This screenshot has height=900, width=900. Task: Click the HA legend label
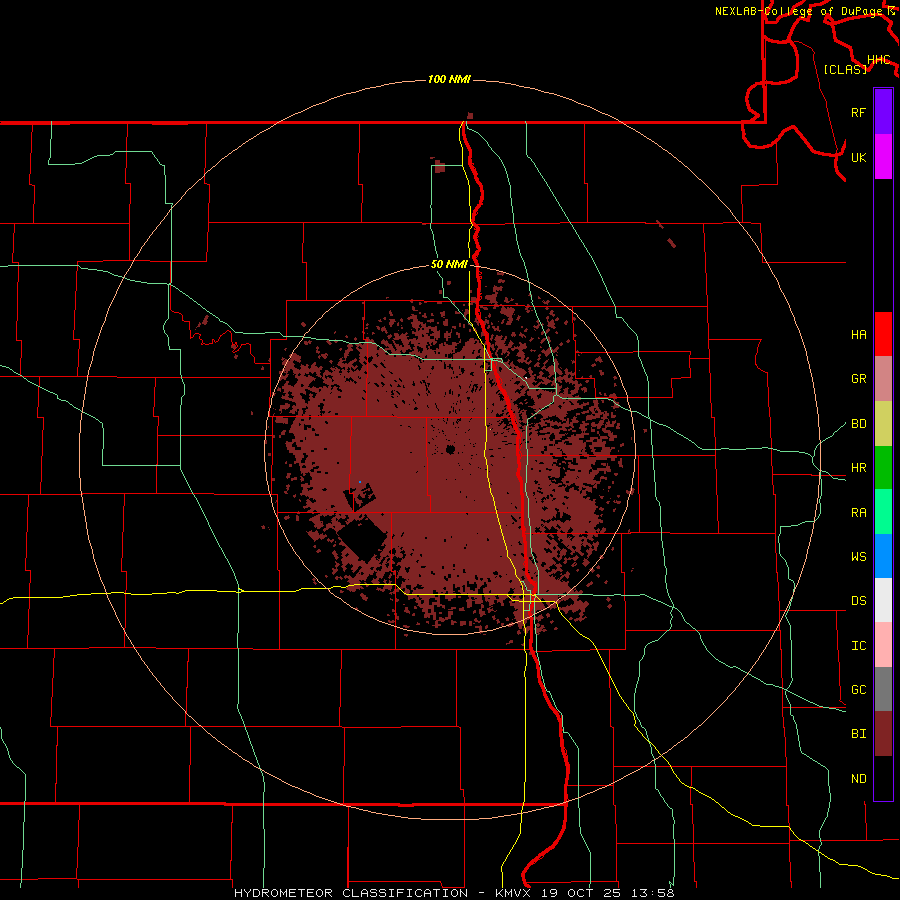pos(858,334)
